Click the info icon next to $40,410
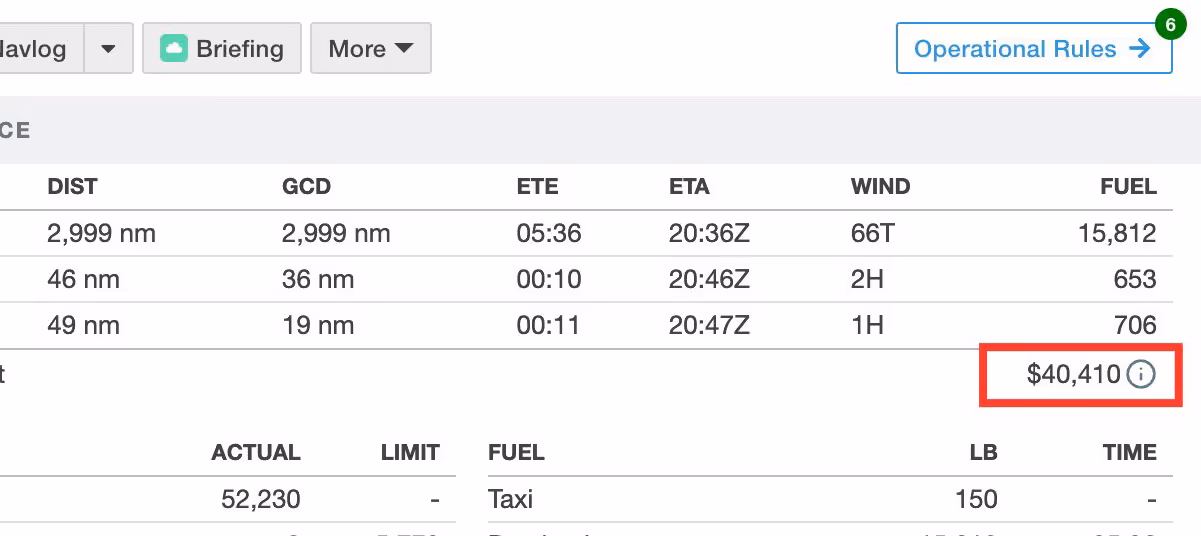This screenshot has height=536, width=1201. pyautogui.click(x=1141, y=375)
